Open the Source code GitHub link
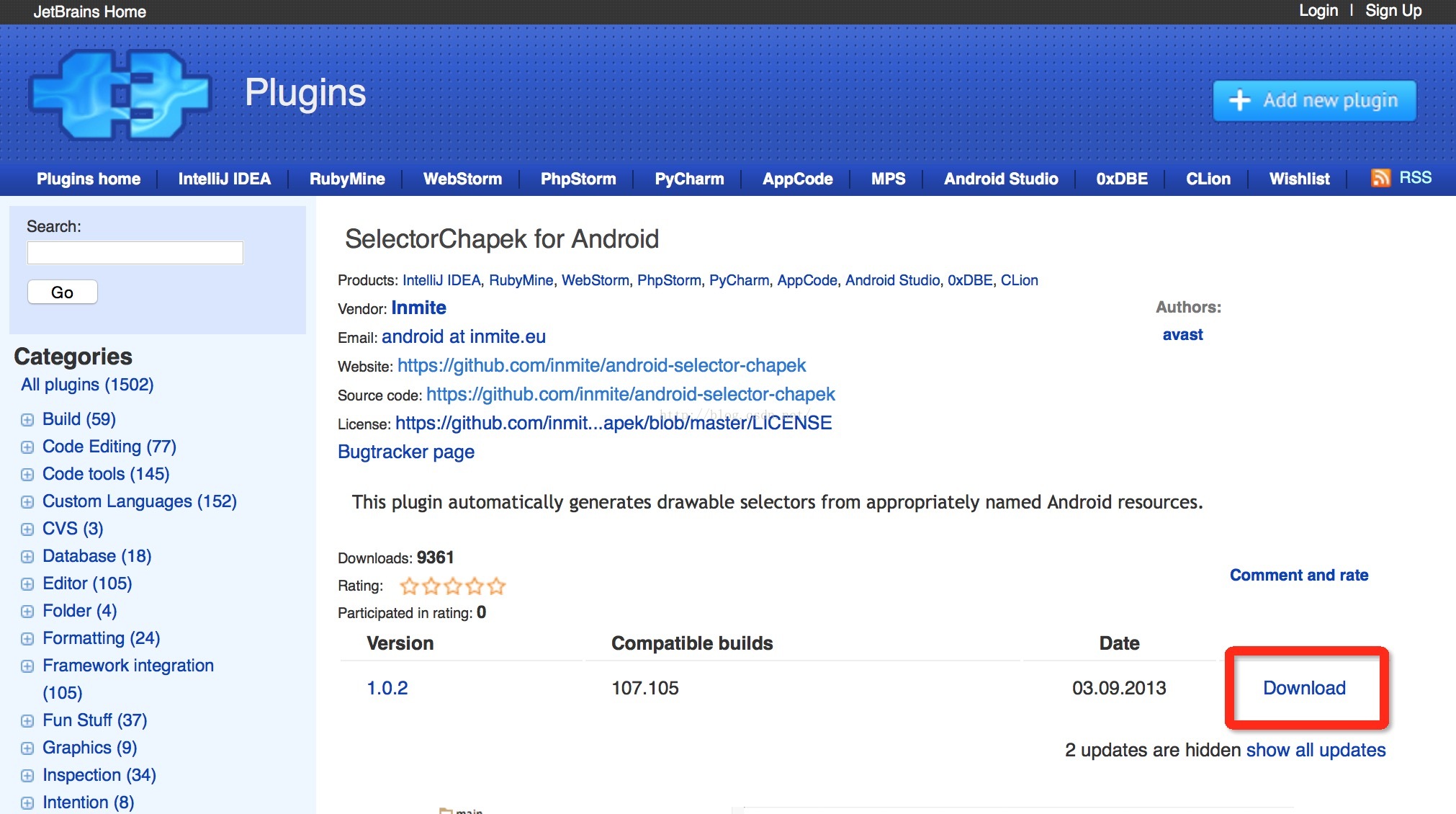Screen dimensions: 1456x814 point(631,394)
